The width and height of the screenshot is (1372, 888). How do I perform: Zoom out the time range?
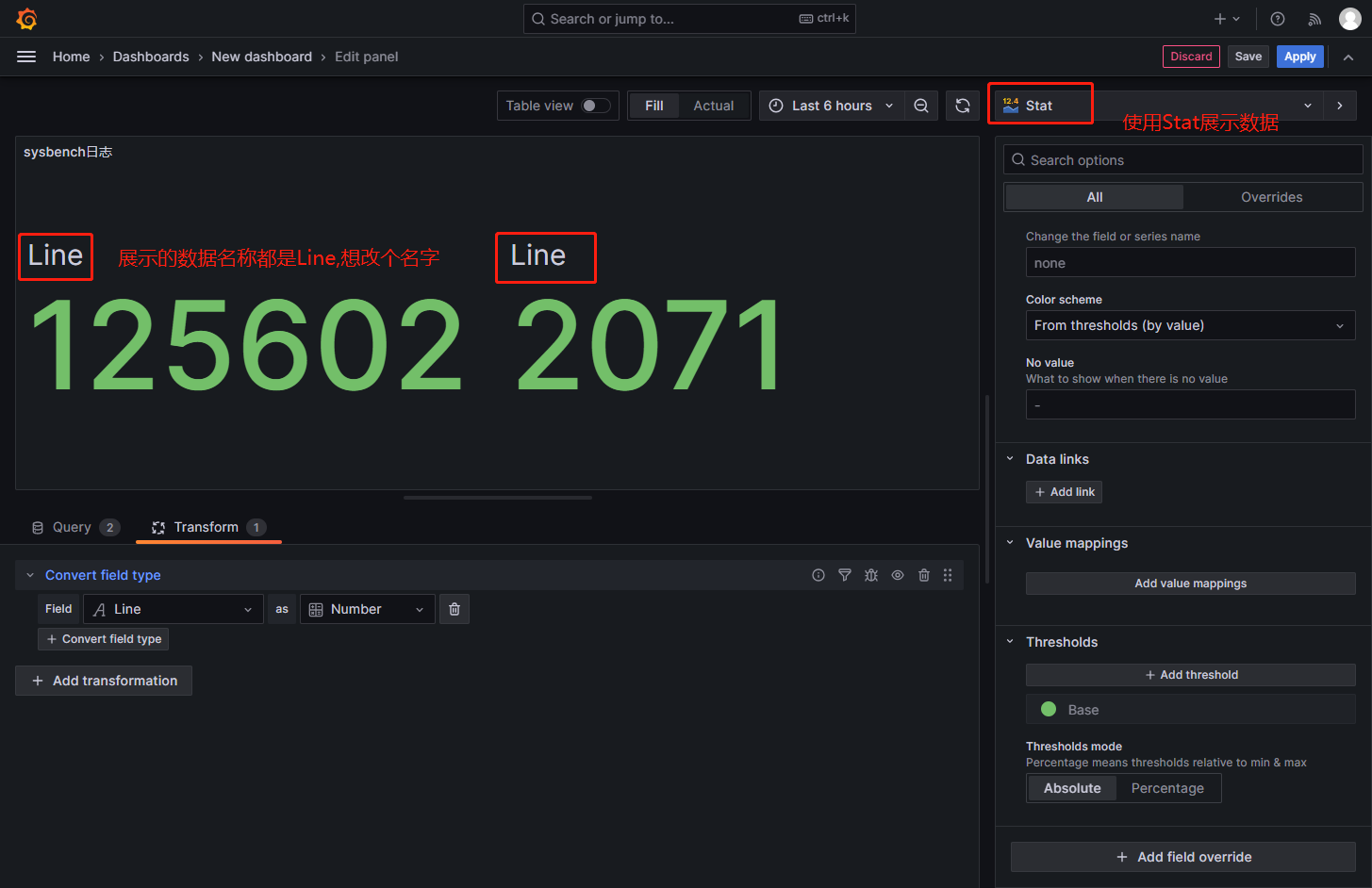pos(921,106)
